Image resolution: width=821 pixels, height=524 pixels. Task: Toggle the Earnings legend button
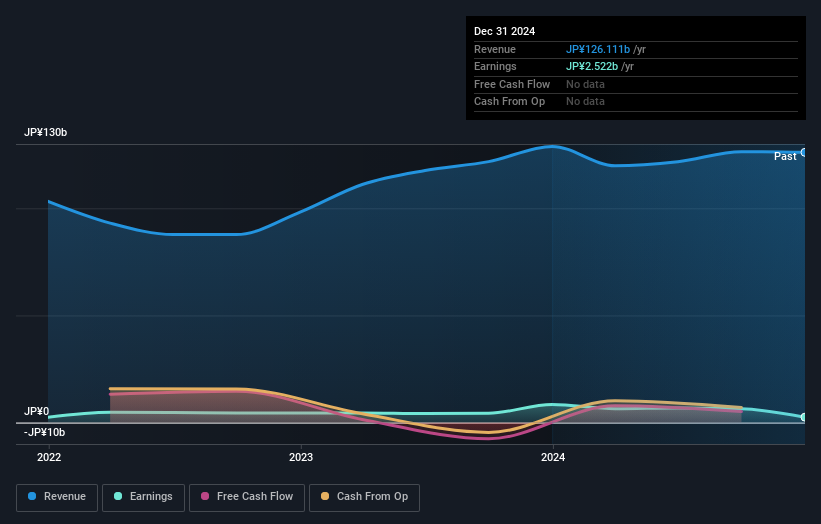[143, 497]
